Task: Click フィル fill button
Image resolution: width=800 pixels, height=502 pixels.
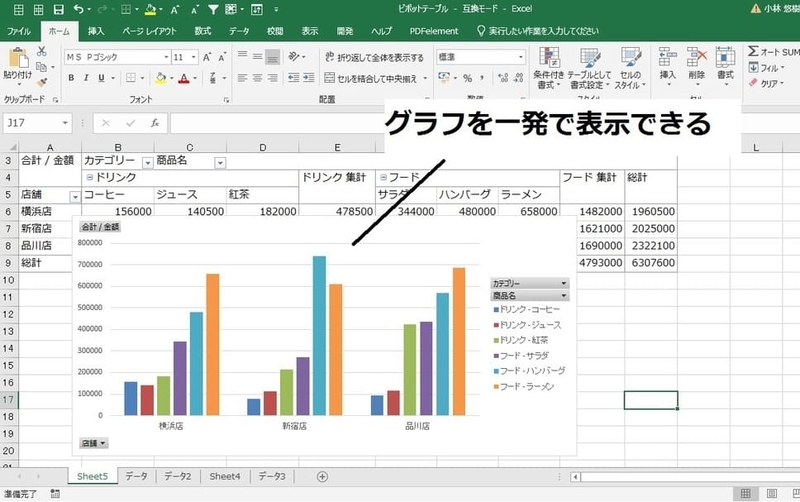Action: pyautogui.click(x=766, y=67)
